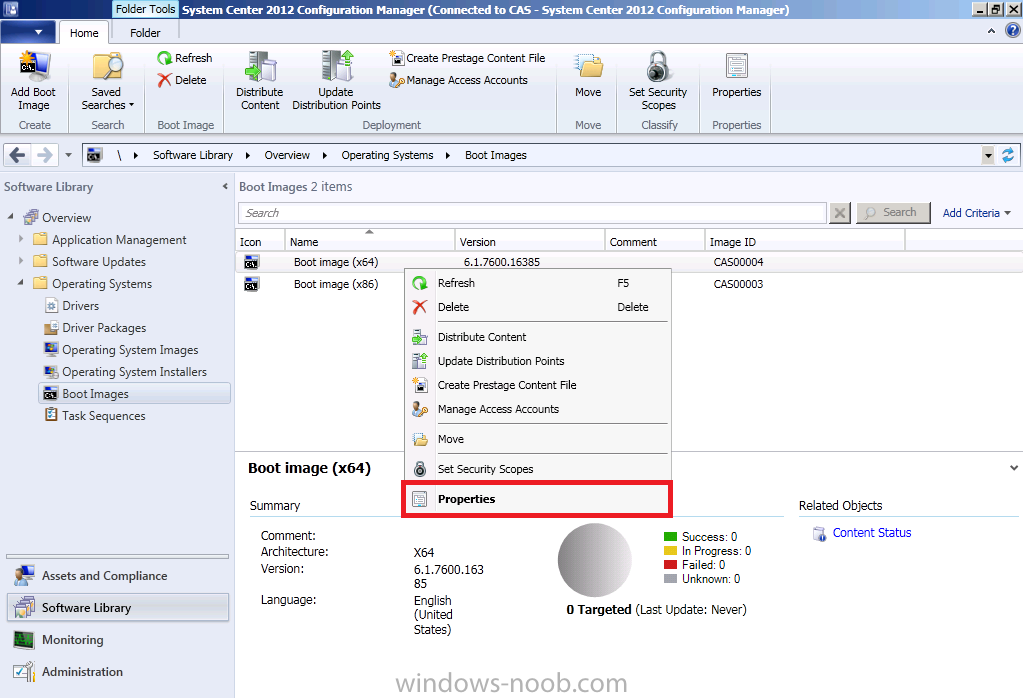Sort list by Image ID column header
This screenshot has width=1023, height=698.
(x=805, y=241)
